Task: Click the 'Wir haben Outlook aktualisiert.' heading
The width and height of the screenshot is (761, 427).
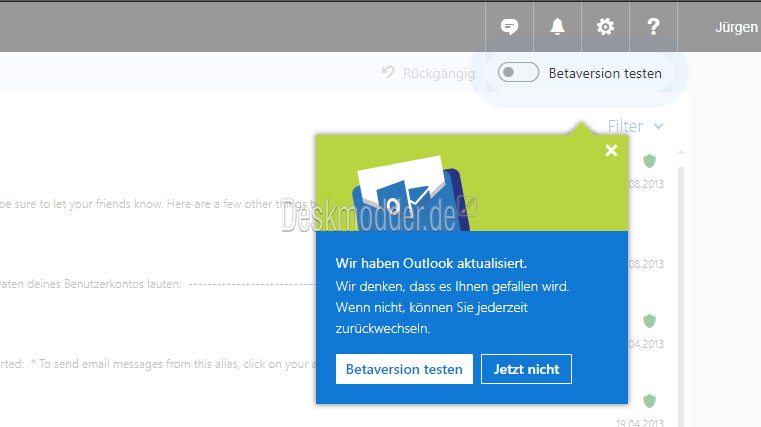Action: pos(431,263)
